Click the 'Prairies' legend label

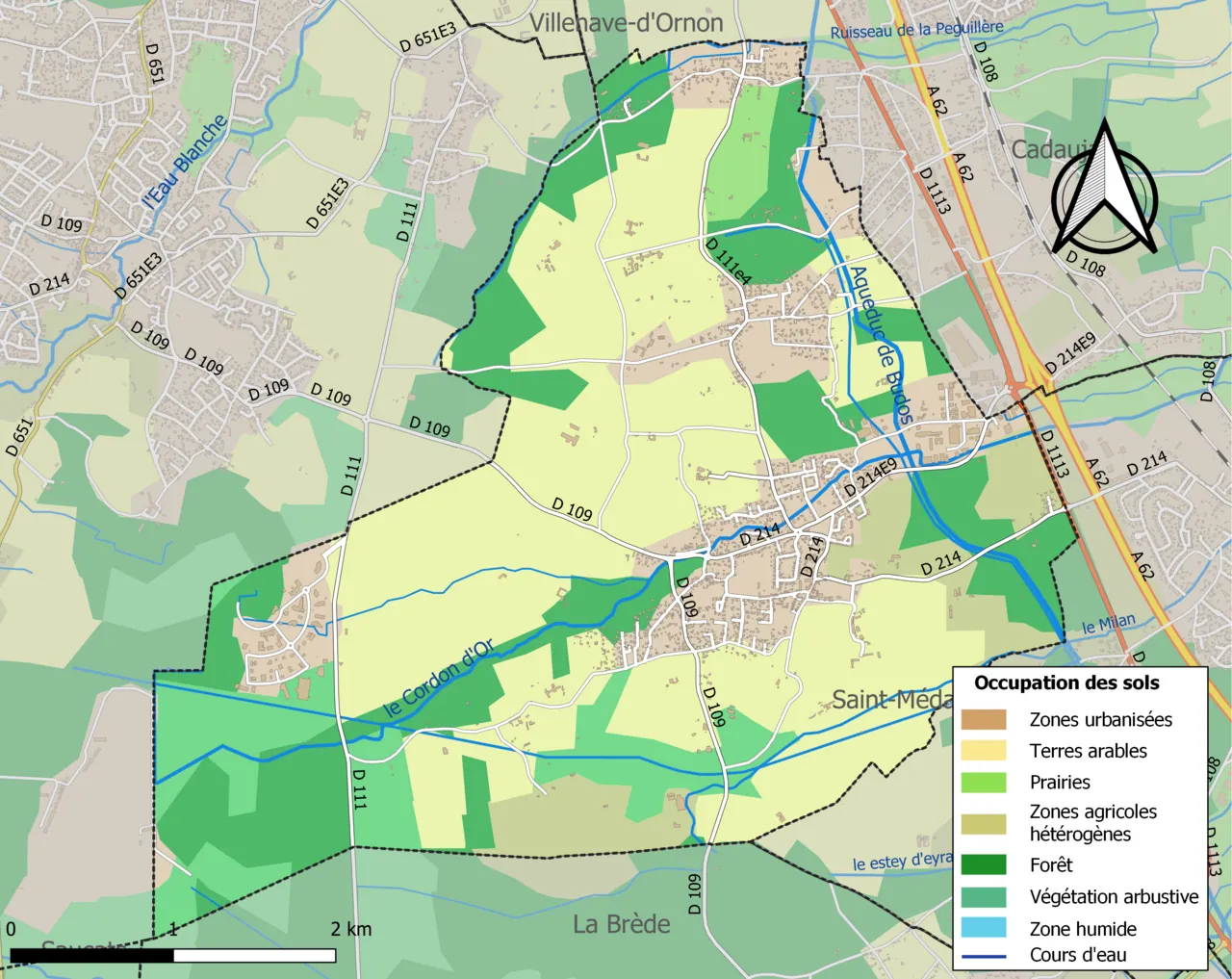tap(1060, 783)
